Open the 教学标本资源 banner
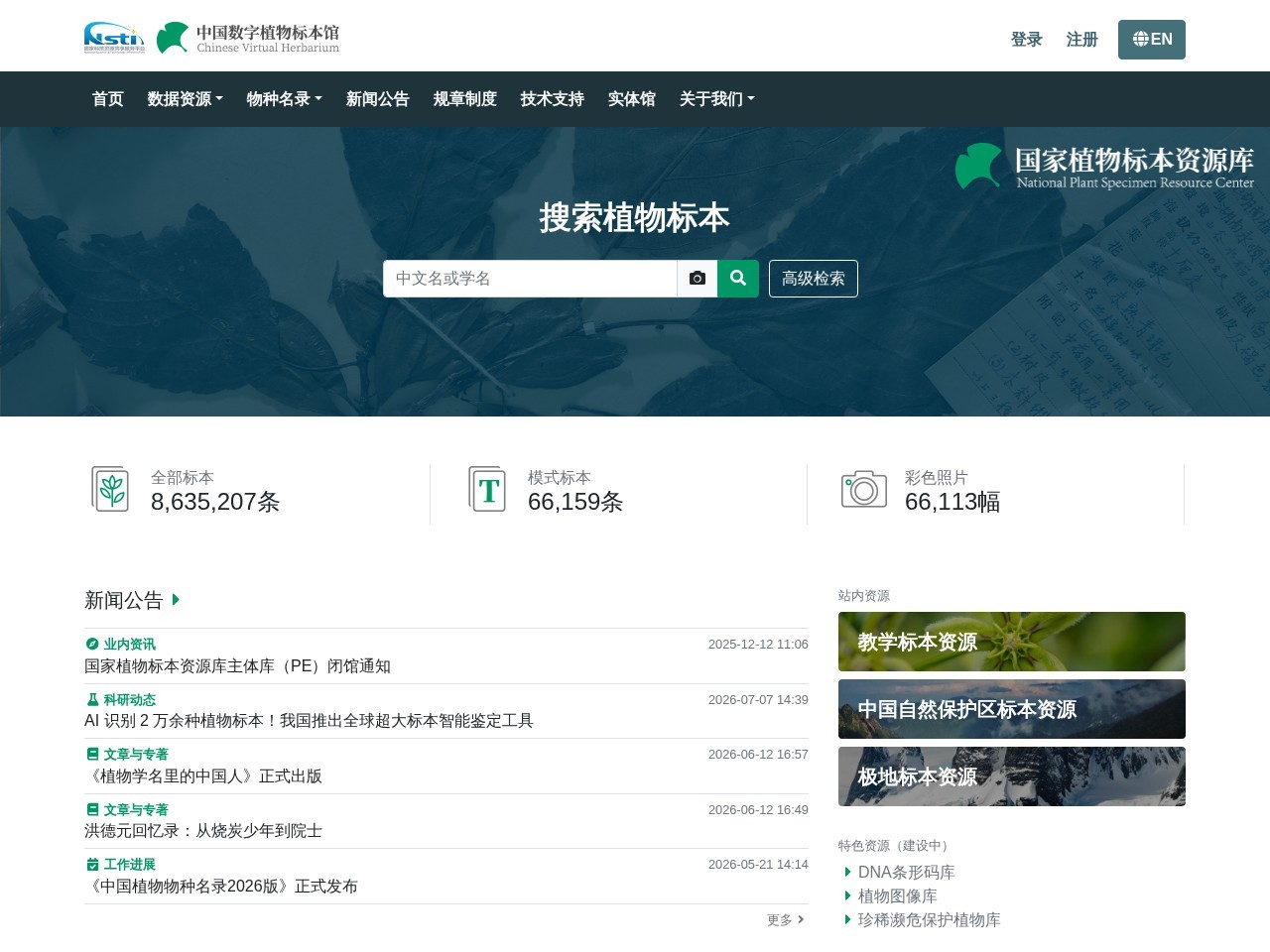 [x=1012, y=642]
